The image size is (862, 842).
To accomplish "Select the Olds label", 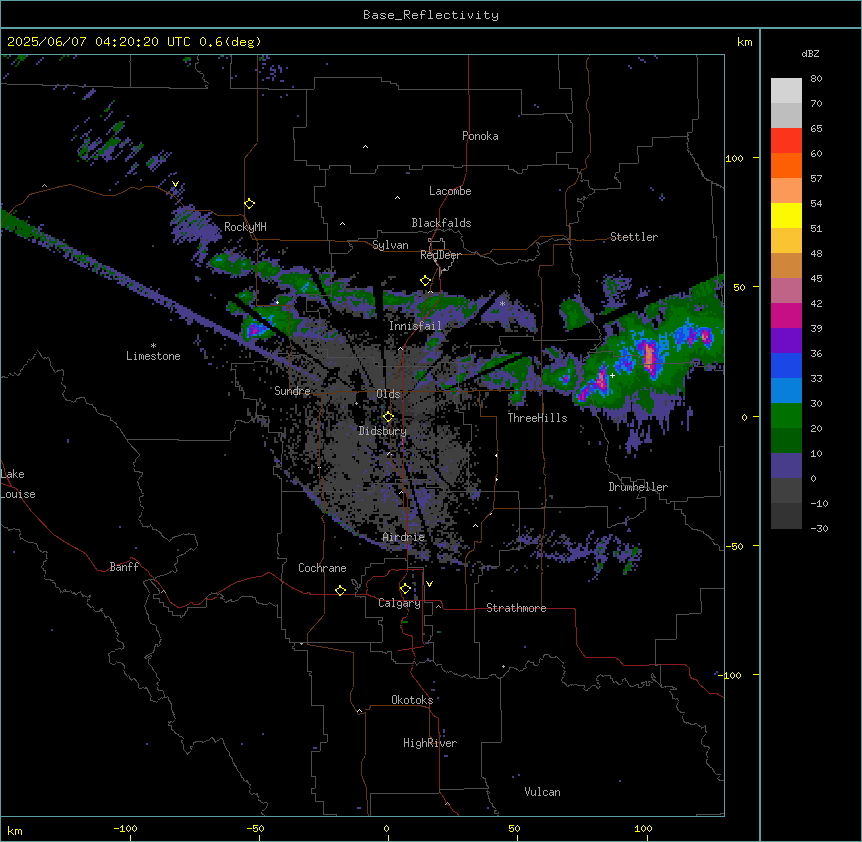I will click(x=388, y=394).
